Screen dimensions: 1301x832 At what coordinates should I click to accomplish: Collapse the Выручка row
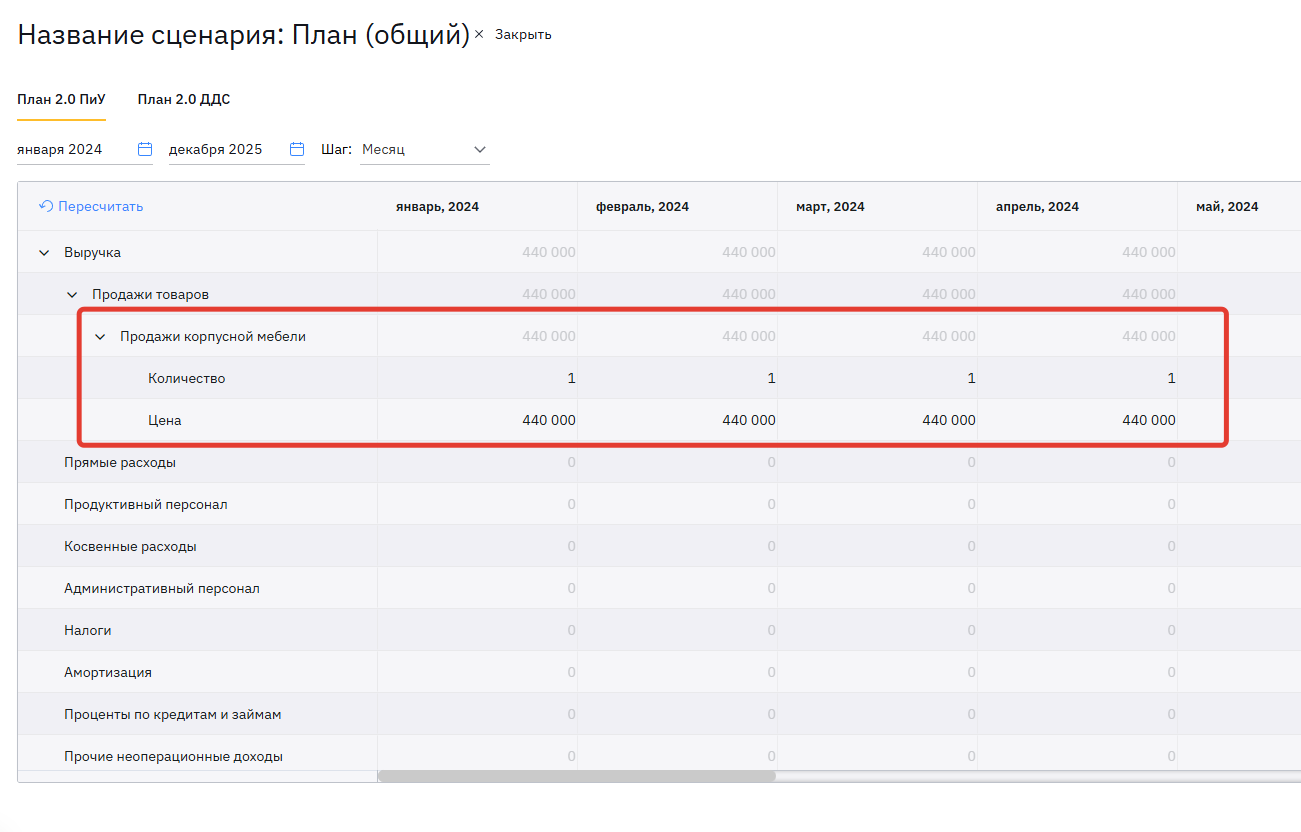tap(44, 253)
